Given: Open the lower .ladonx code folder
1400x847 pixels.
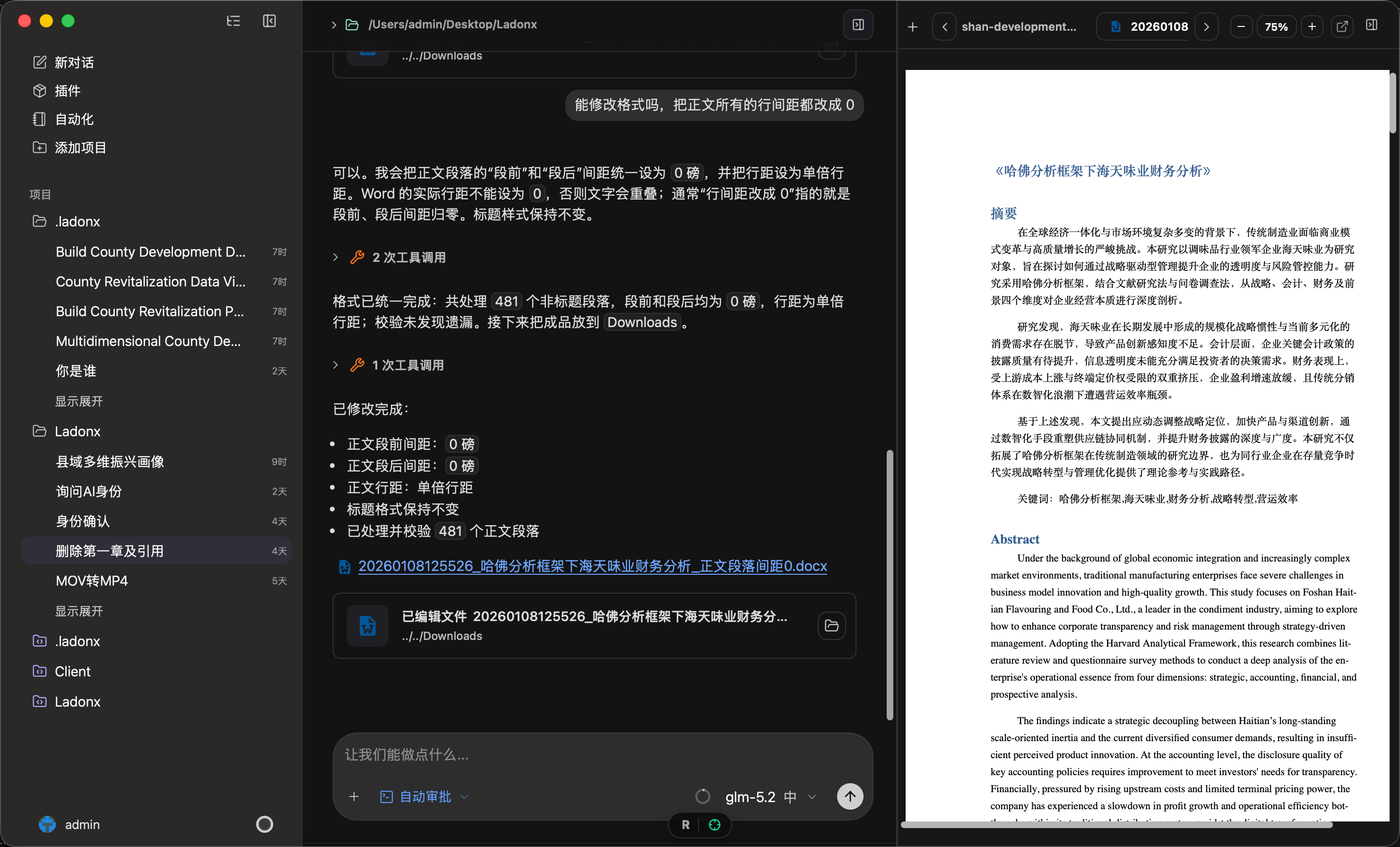Looking at the screenshot, I should coord(66,641).
